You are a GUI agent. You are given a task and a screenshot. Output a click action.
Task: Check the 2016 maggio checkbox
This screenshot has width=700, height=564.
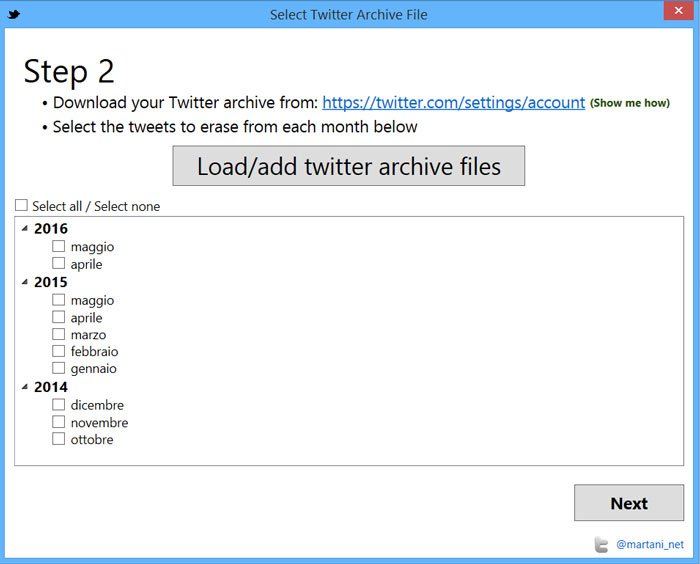tap(58, 246)
